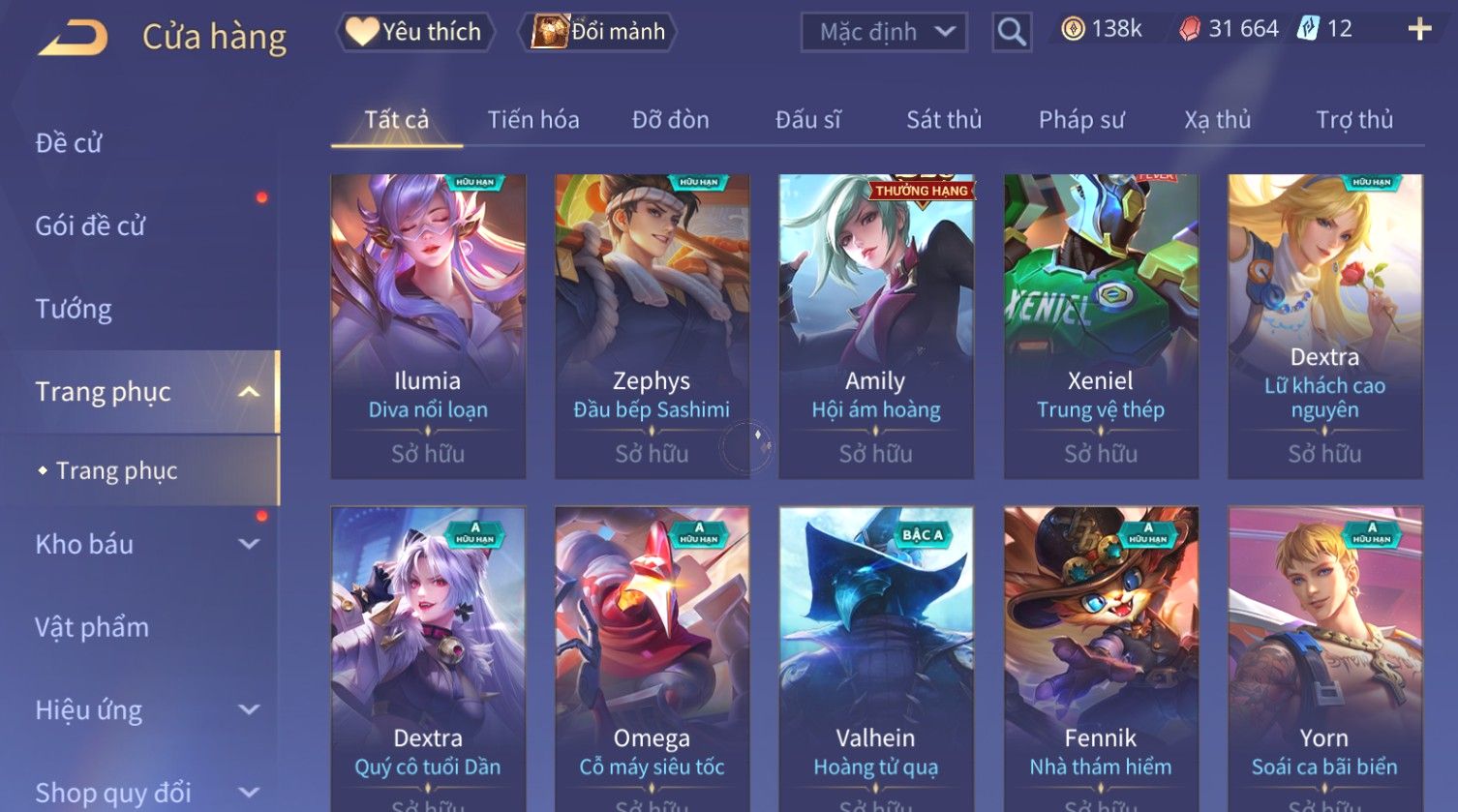Click the blue voucher ticket icon
The image size is (1458, 812).
coord(1308,29)
